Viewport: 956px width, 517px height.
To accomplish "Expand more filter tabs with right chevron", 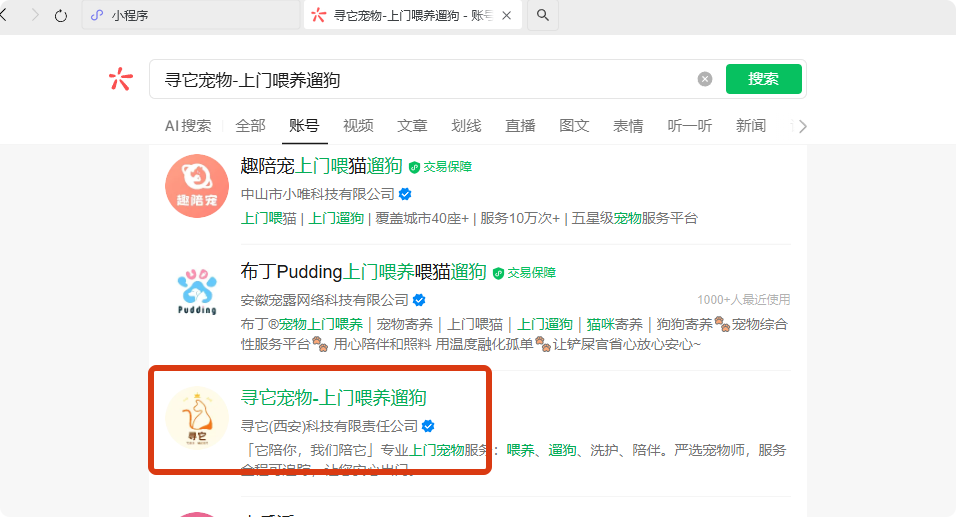I will (x=802, y=126).
